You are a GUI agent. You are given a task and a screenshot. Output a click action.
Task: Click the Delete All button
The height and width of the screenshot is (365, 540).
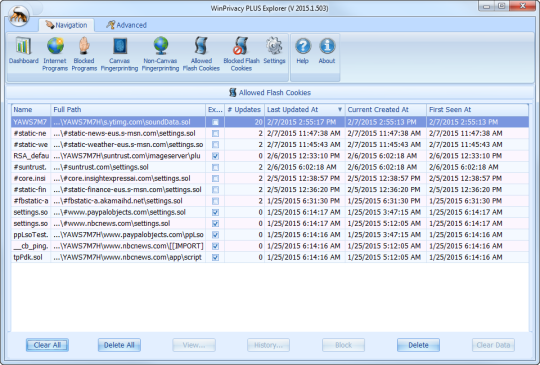click(119, 345)
